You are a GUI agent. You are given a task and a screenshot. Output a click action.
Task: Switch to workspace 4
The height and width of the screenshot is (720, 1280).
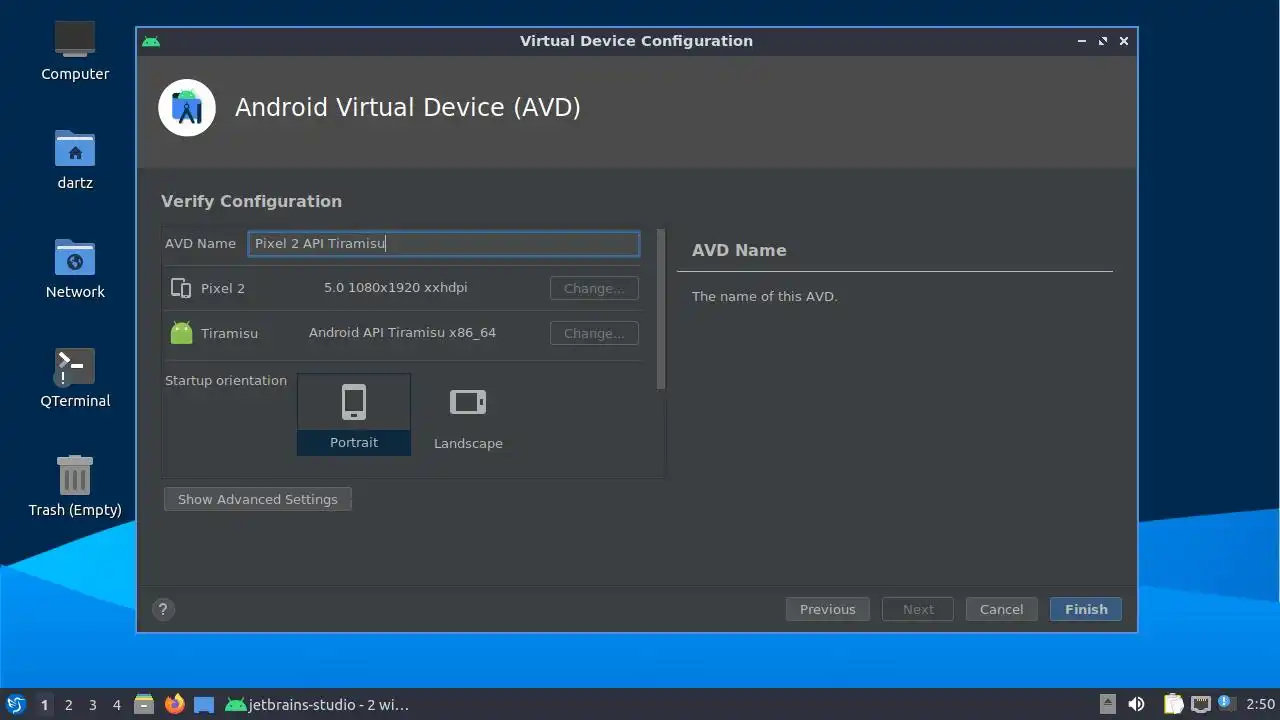tap(117, 705)
